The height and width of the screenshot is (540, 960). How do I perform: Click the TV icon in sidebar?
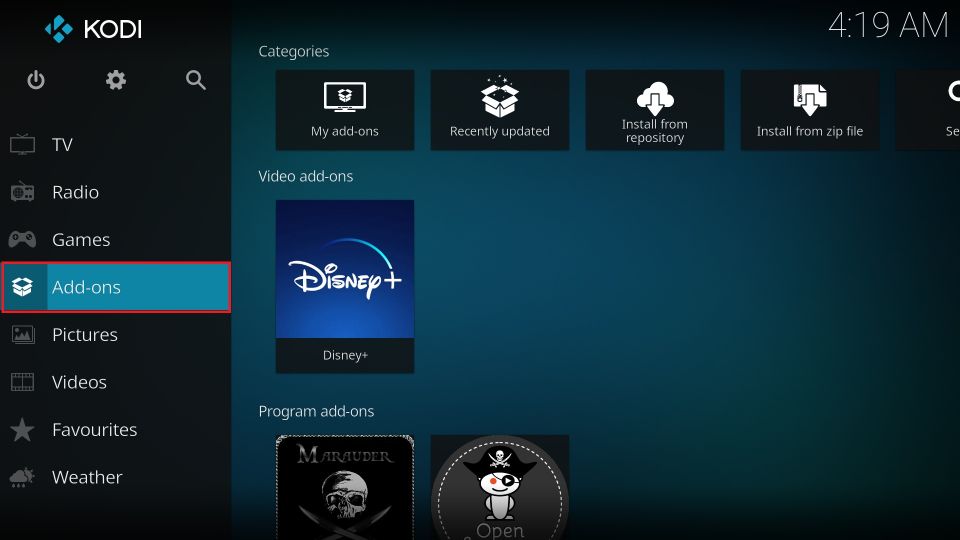[22, 144]
